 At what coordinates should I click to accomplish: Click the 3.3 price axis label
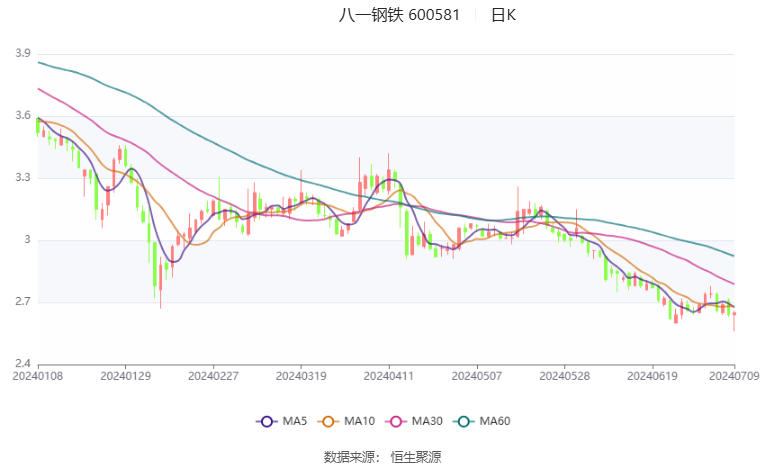click(x=22, y=177)
